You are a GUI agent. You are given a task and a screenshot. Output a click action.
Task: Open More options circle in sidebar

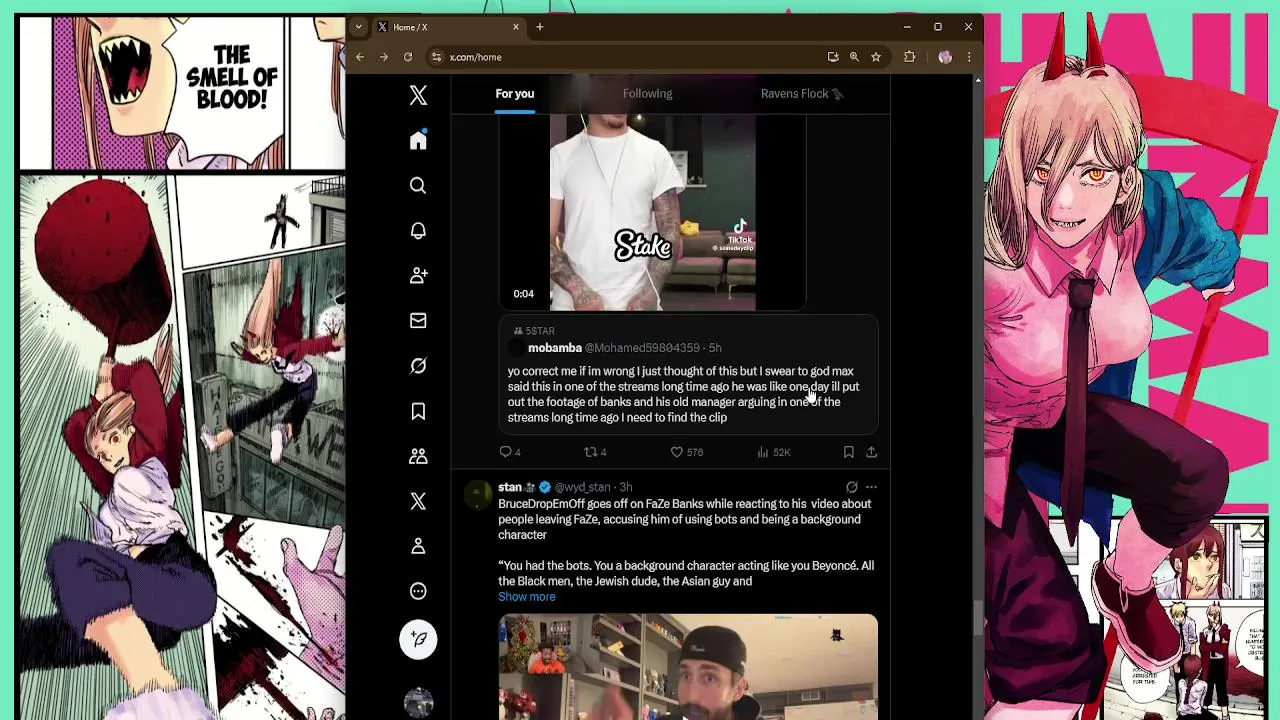[418, 591]
